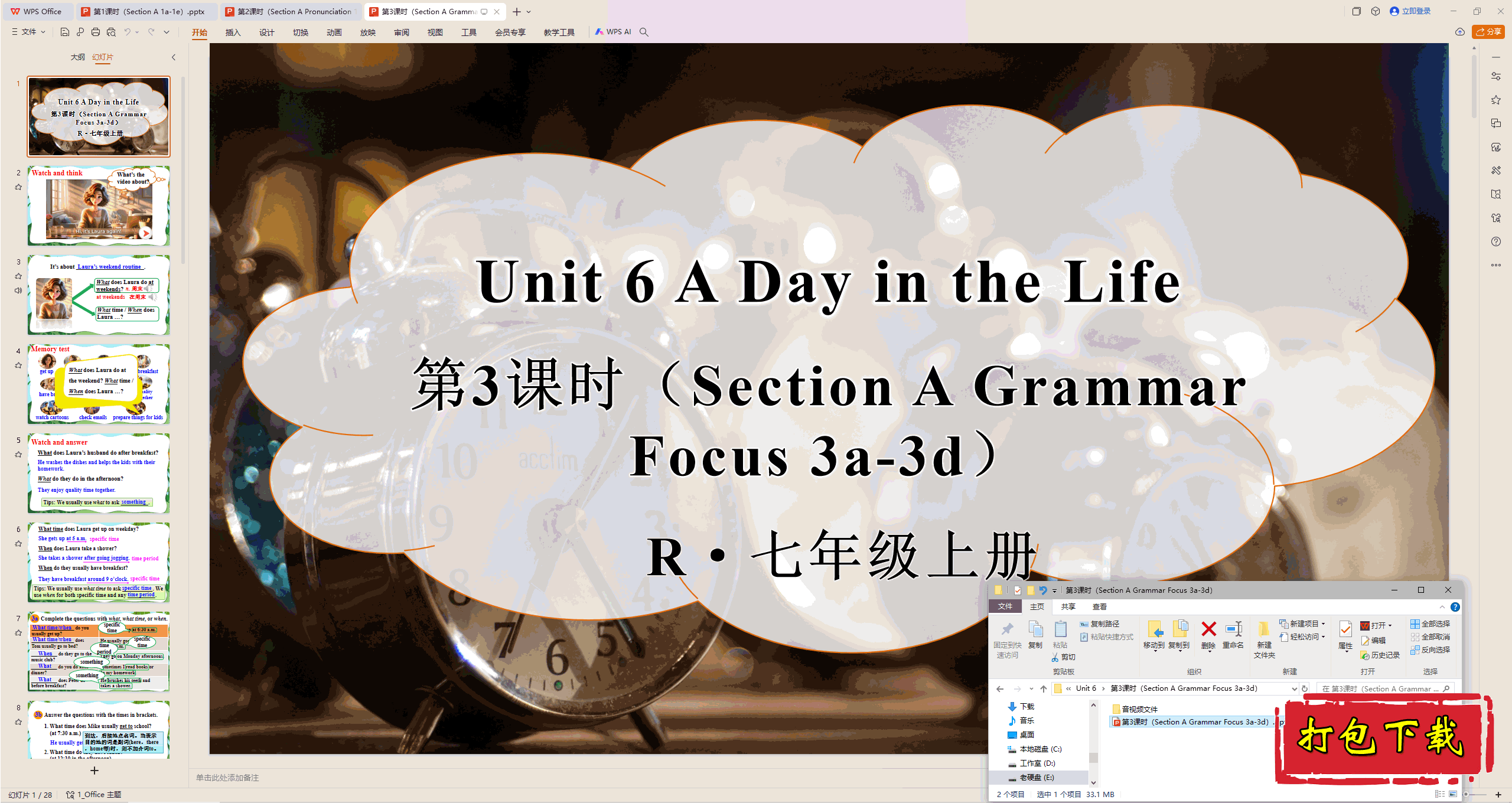The image size is (1512, 803).
Task: Click Explorer refresh address icon
Action: (1305, 688)
